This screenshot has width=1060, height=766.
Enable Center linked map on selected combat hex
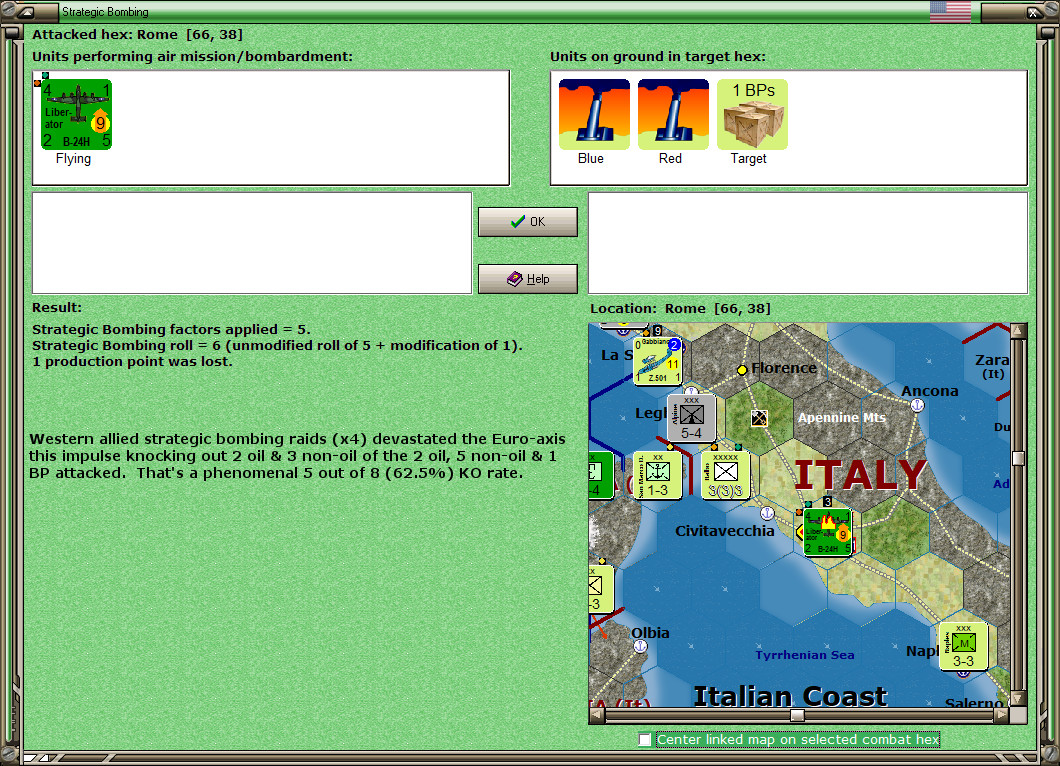[x=645, y=740]
